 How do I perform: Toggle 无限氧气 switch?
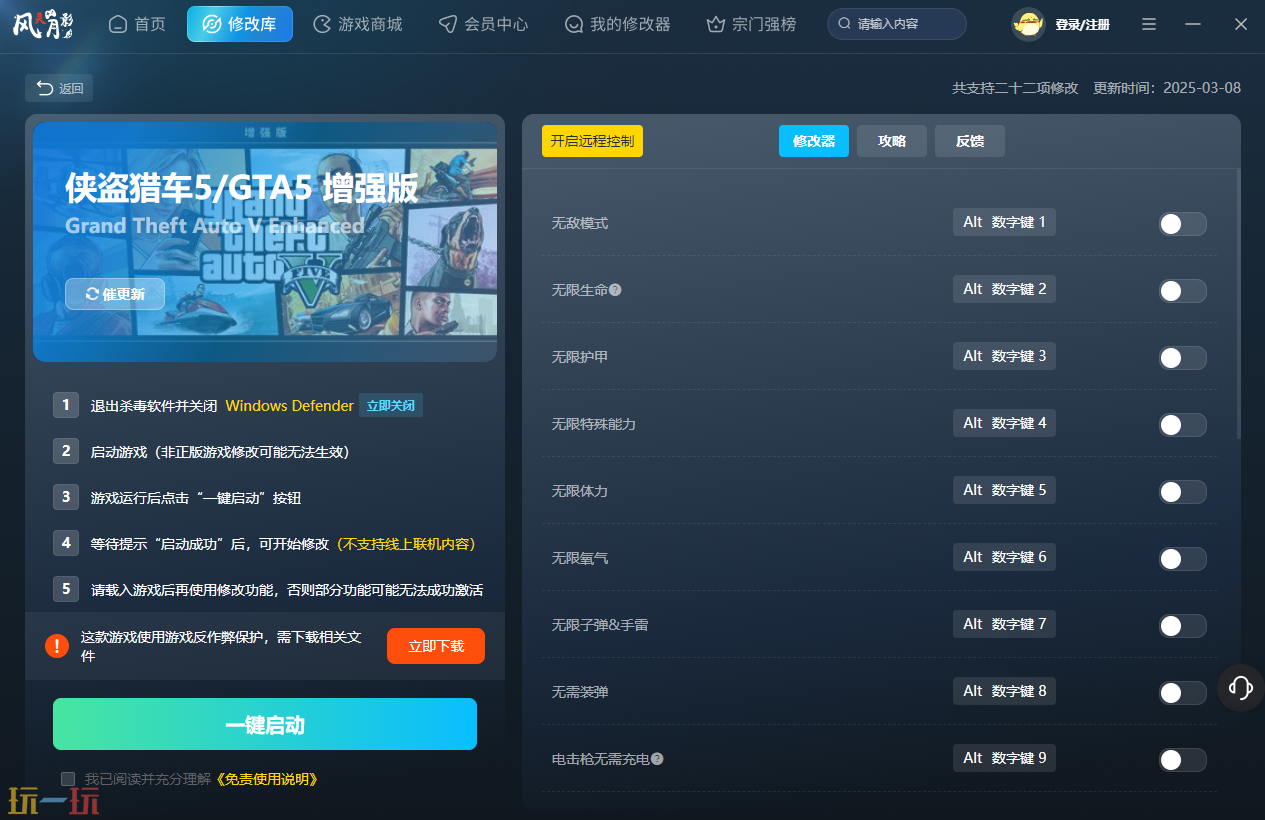point(1182,559)
